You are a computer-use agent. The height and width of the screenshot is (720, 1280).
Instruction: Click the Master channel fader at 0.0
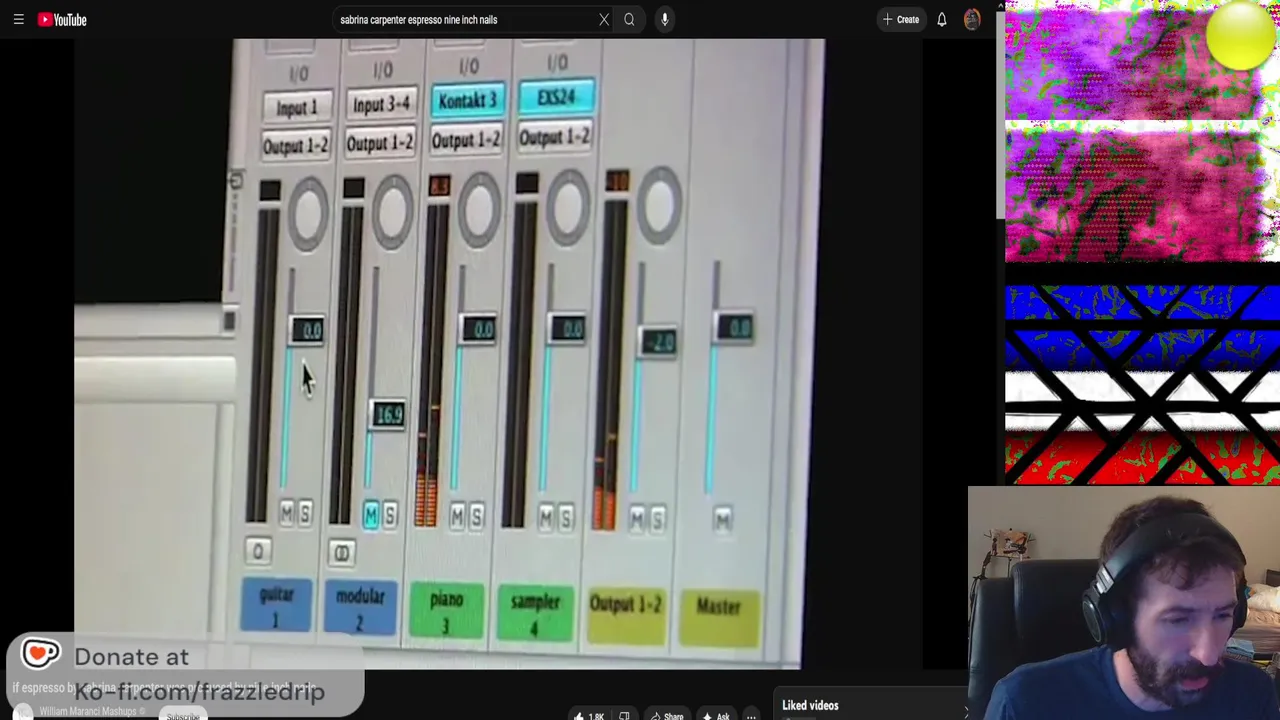point(736,327)
